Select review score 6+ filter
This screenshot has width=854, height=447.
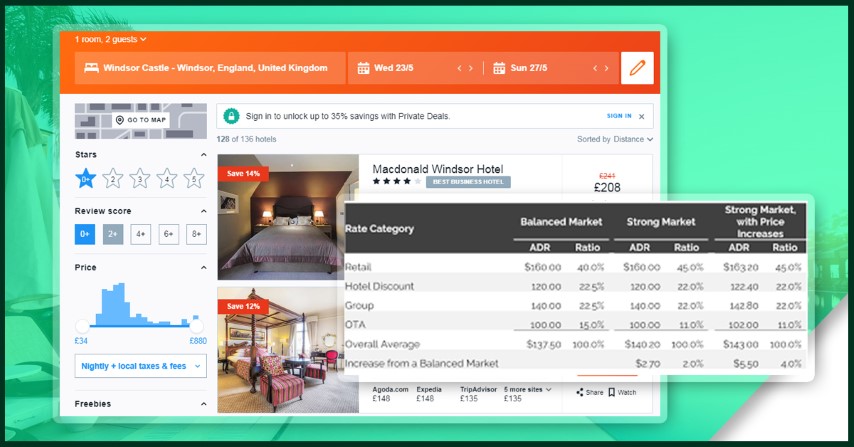[x=168, y=234]
